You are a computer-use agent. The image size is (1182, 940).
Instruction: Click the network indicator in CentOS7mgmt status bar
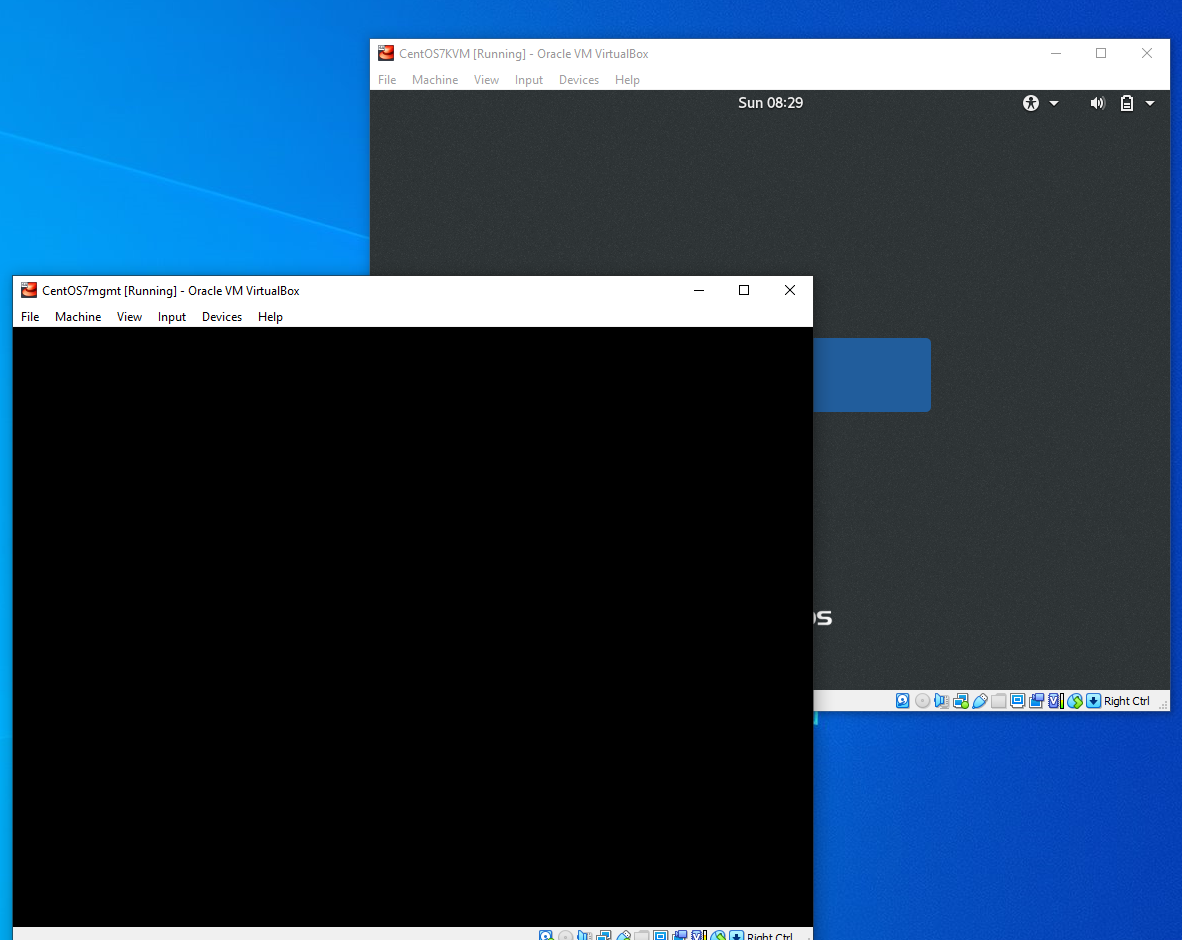pyautogui.click(x=604, y=935)
